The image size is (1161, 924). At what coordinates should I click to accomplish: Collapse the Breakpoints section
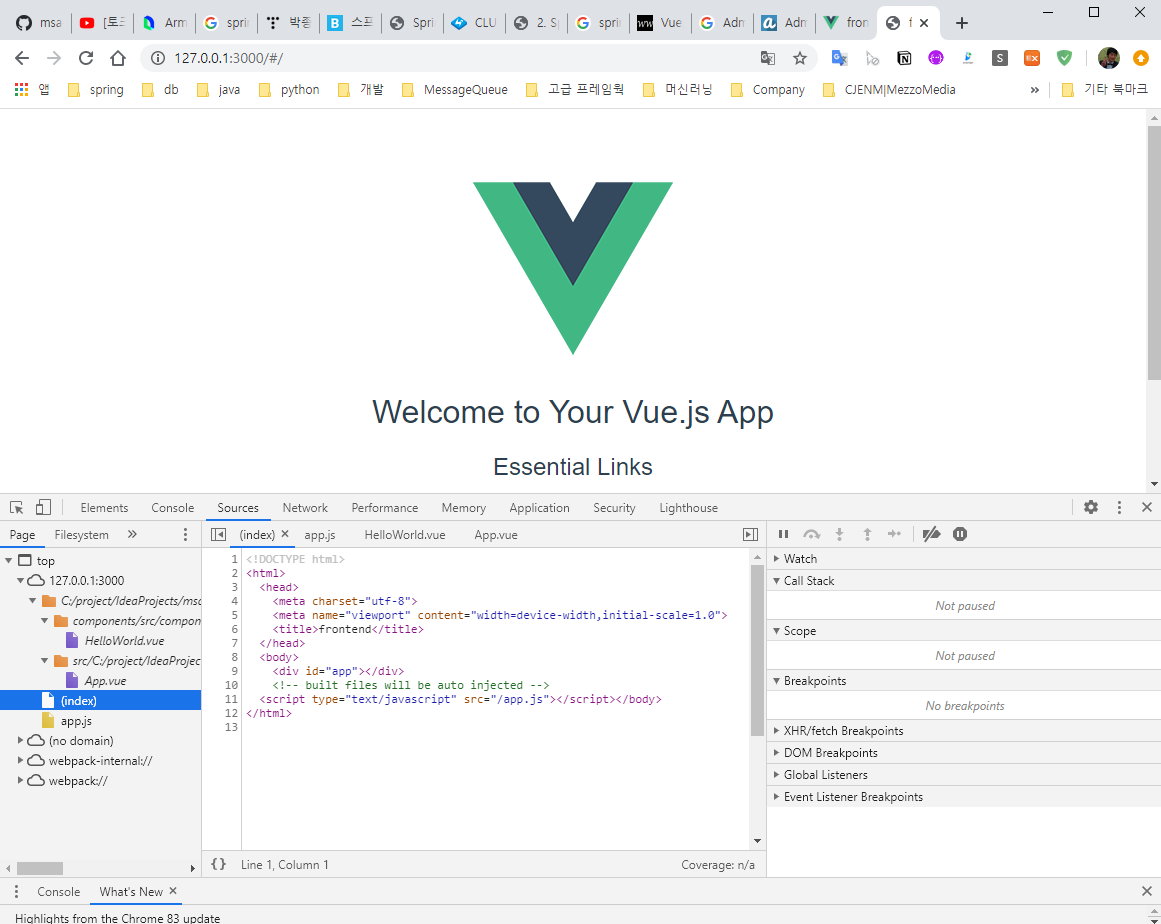pyautogui.click(x=963, y=680)
